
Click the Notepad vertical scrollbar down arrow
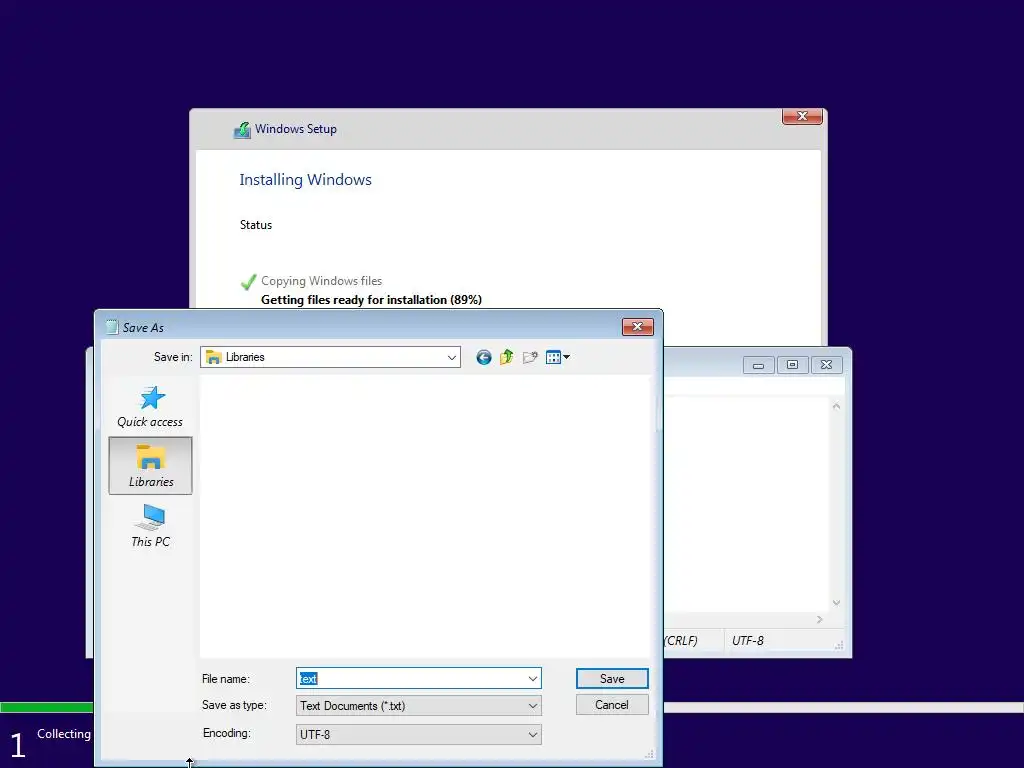(836, 603)
